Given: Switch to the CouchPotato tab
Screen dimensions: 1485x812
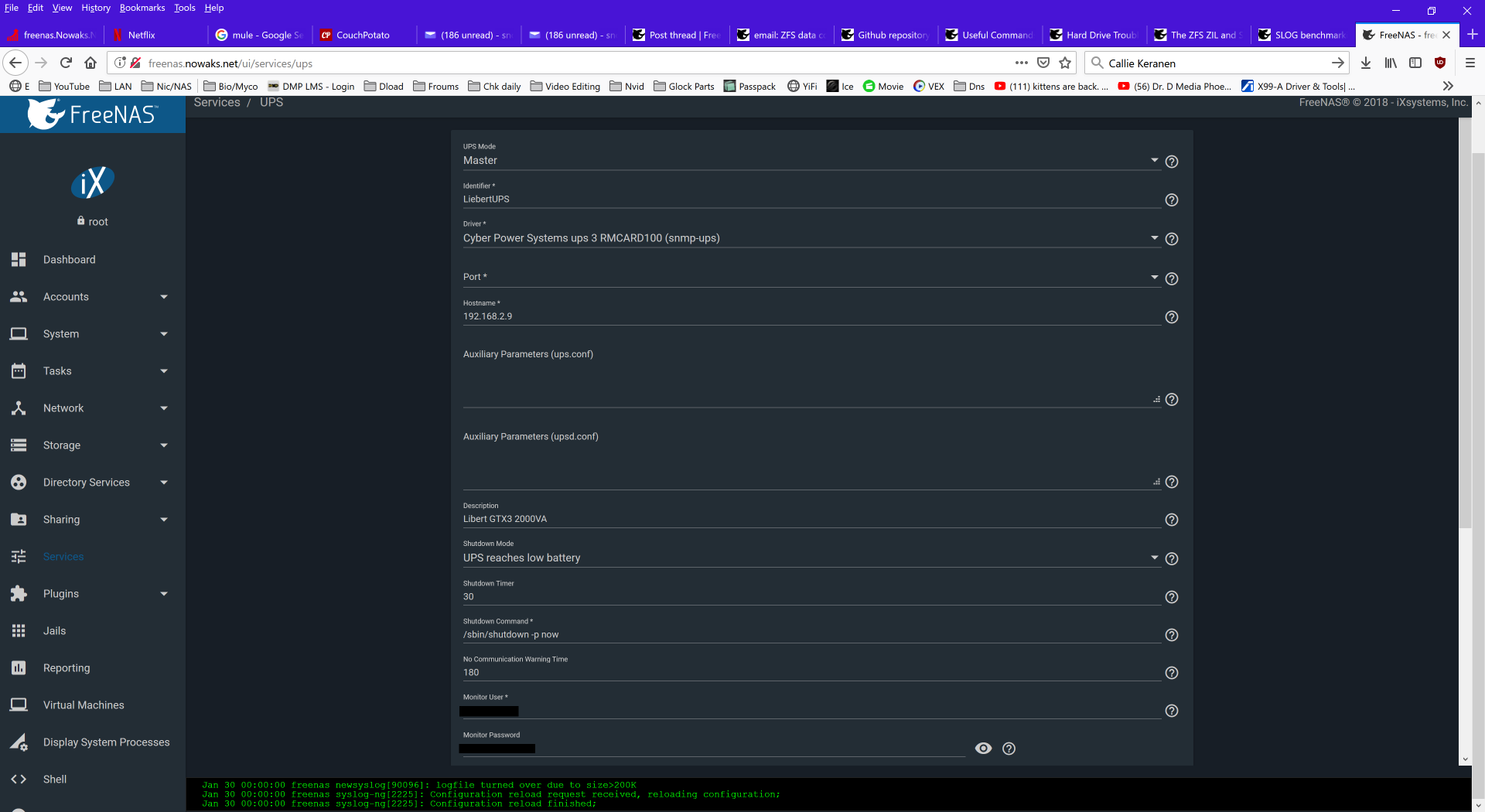Looking at the screenshot, I should 364,35.
